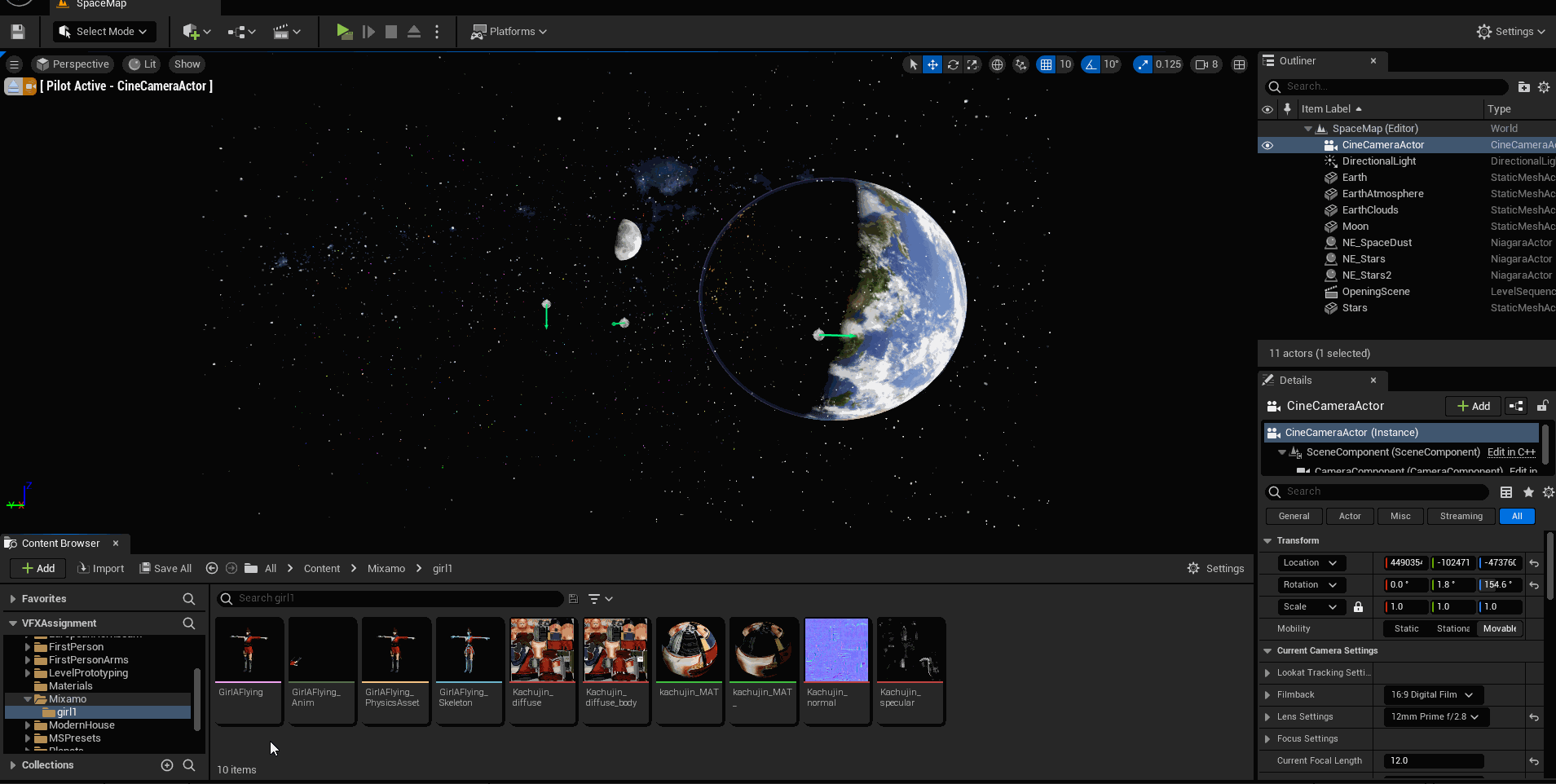Click Import in the Content Browser
Screen dimensions: 1556x784
(100, 568)
